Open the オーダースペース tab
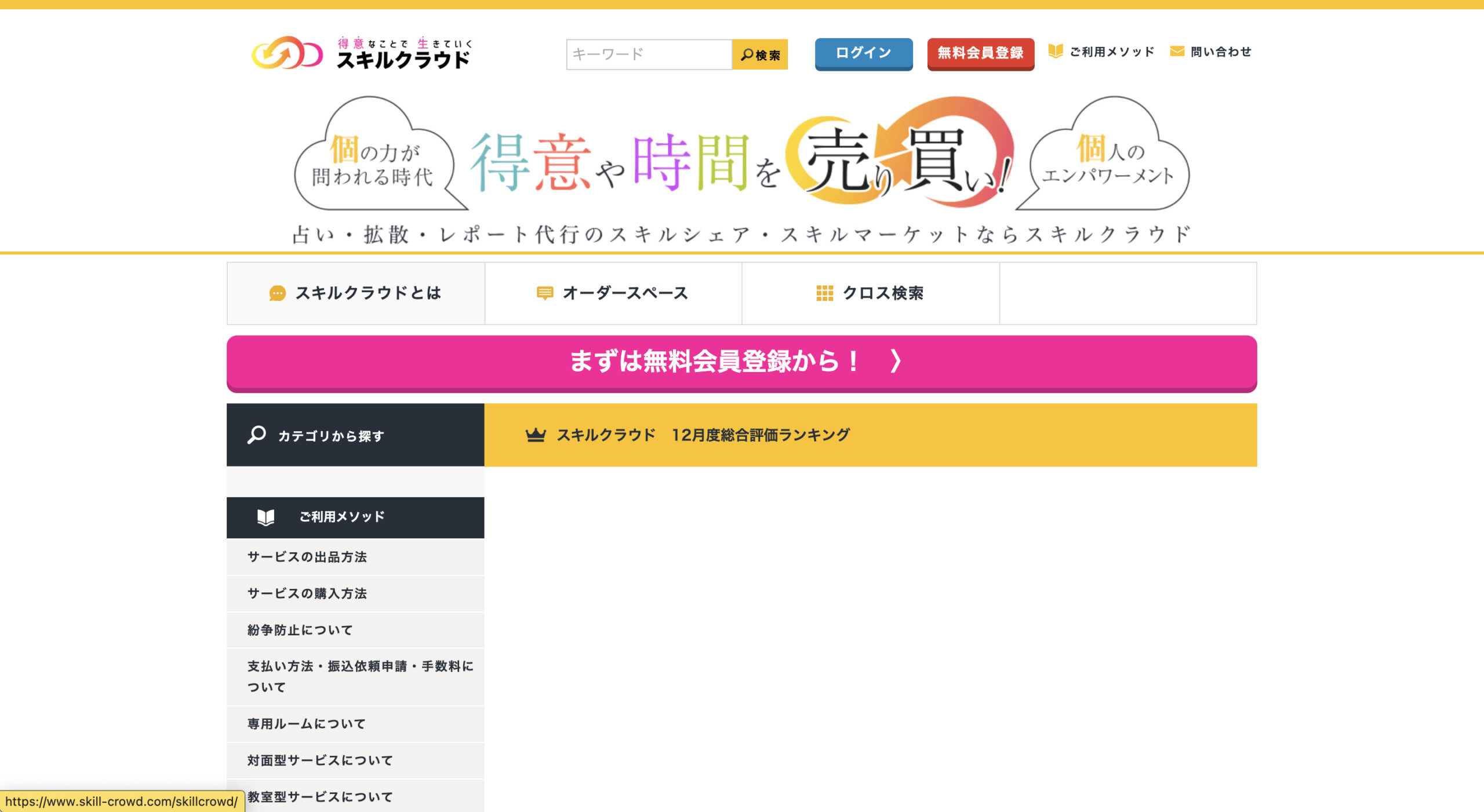This screenshot has height=812, width=1484. pos(613,293)
